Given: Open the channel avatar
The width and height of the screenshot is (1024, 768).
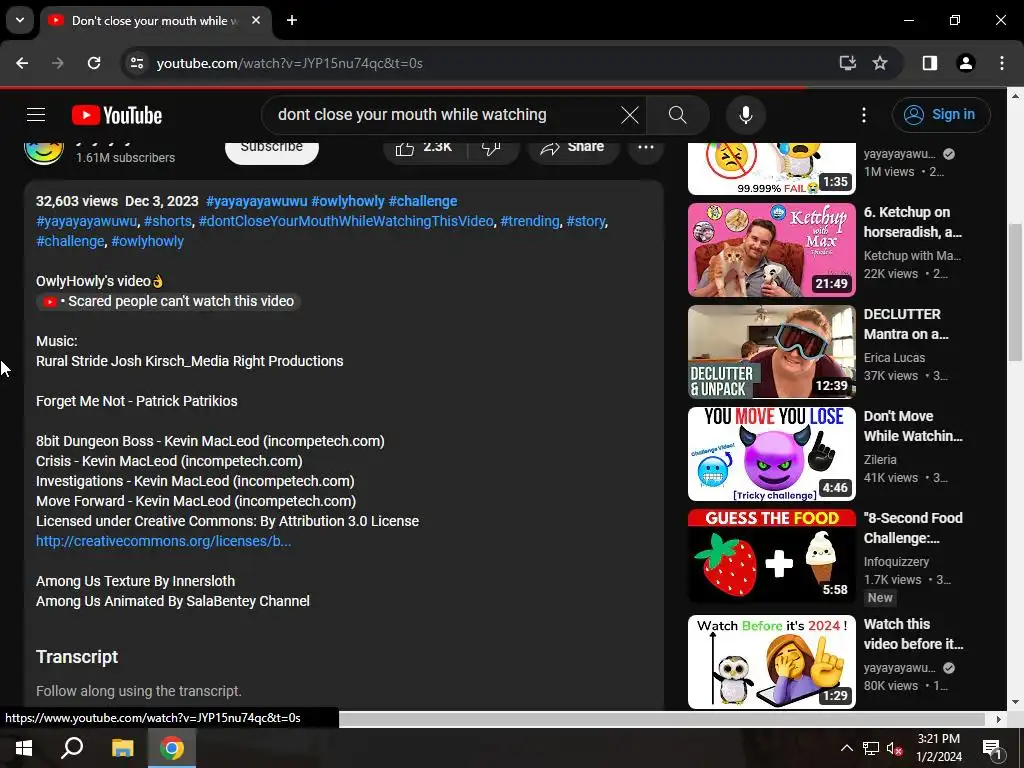Looking at the screenshot, I should coord(44,150).
